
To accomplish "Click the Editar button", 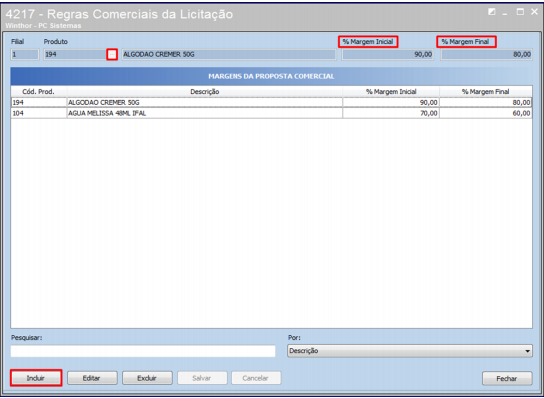I will [x=92, y=378].
